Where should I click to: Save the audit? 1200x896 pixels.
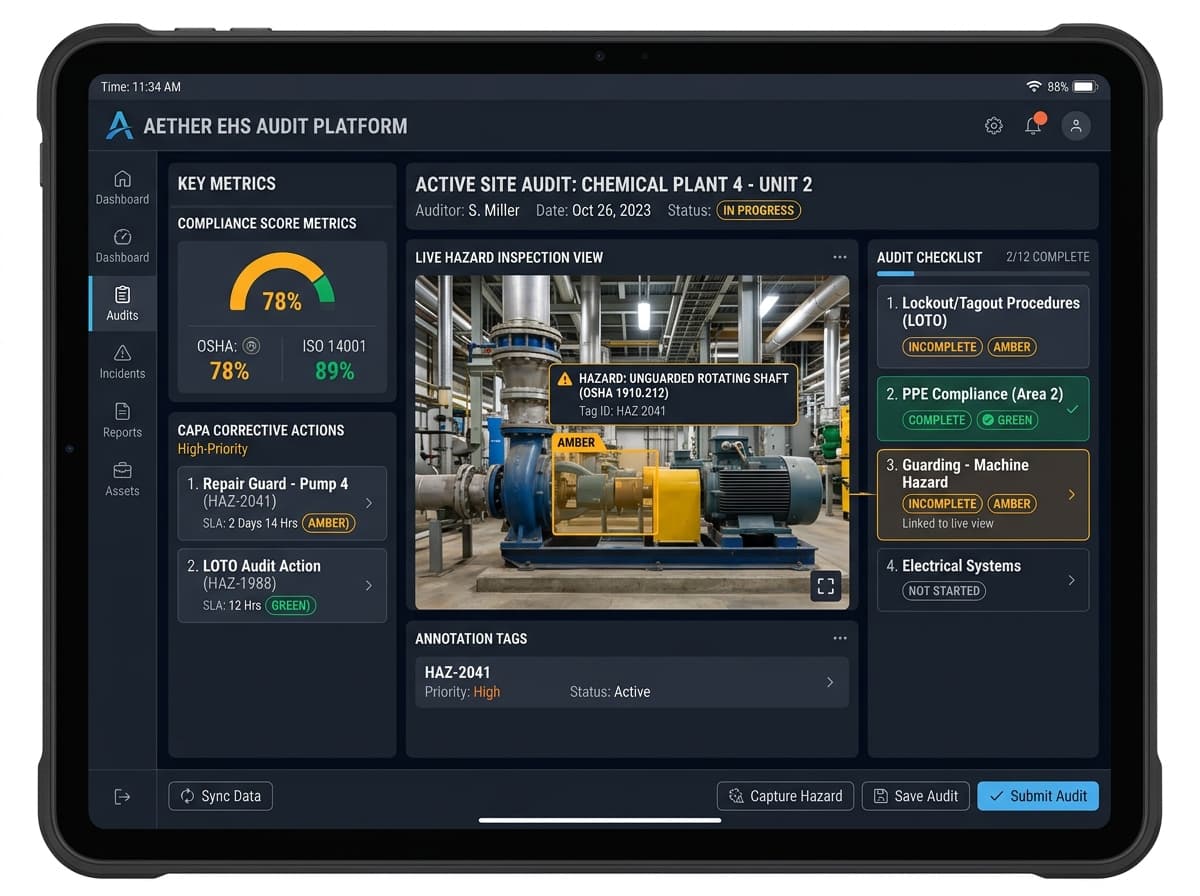(916, 796)
